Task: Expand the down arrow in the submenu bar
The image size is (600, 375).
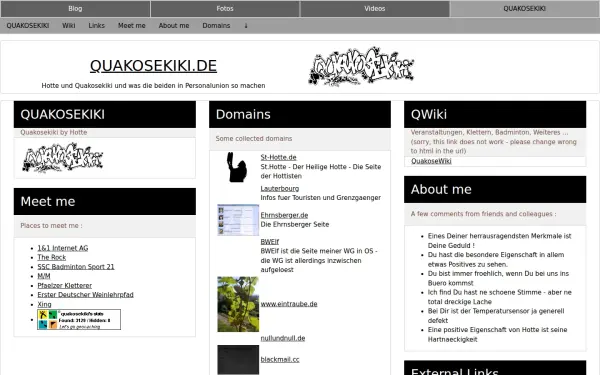Action: click(x=246, y=26)
